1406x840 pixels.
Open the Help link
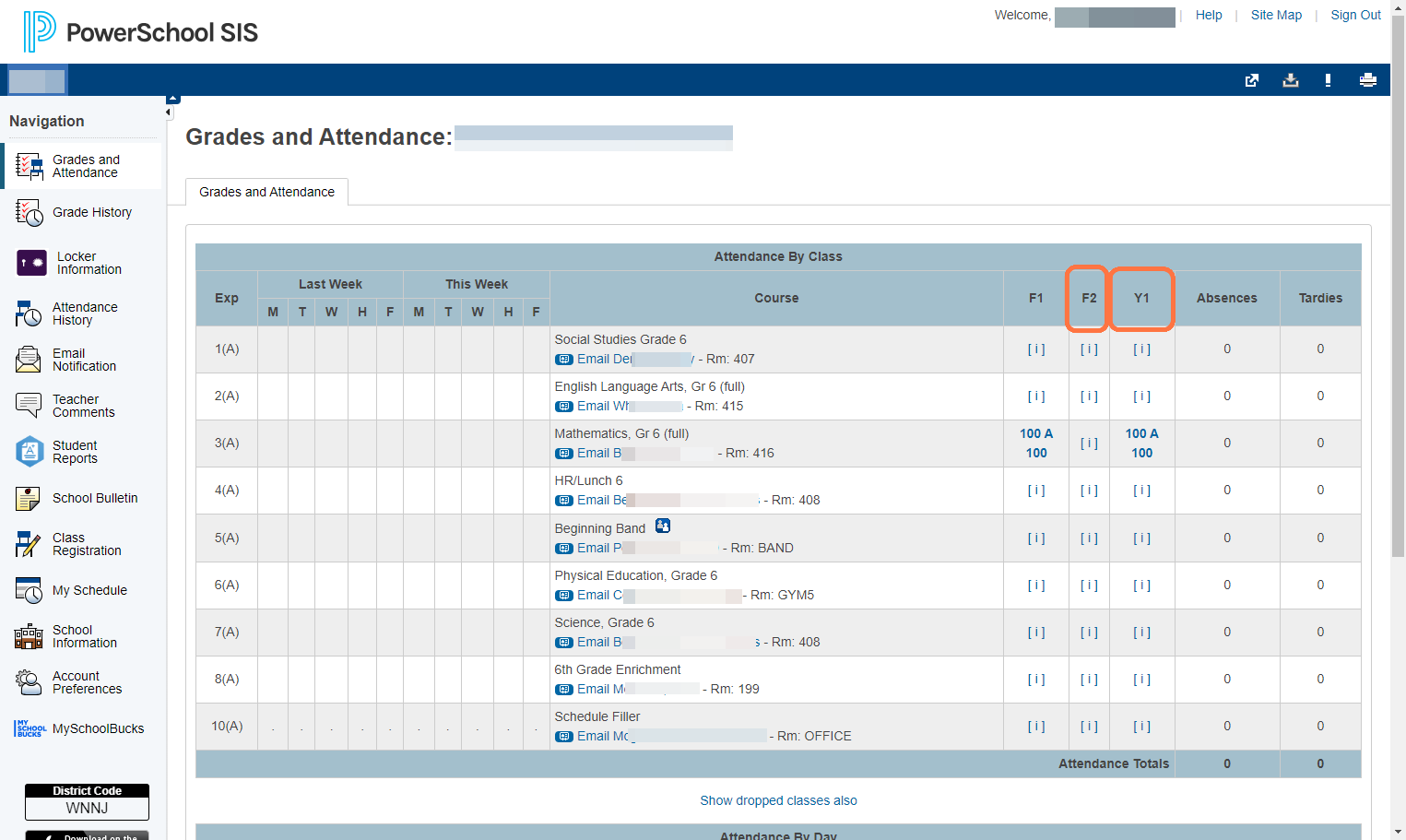[x=1209, y=15]
